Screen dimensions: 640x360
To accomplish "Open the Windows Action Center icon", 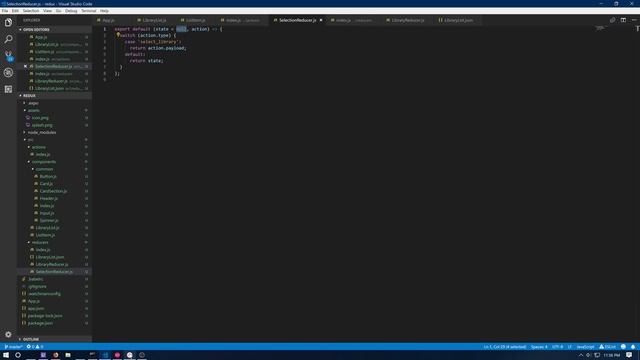I will point(629,355).
